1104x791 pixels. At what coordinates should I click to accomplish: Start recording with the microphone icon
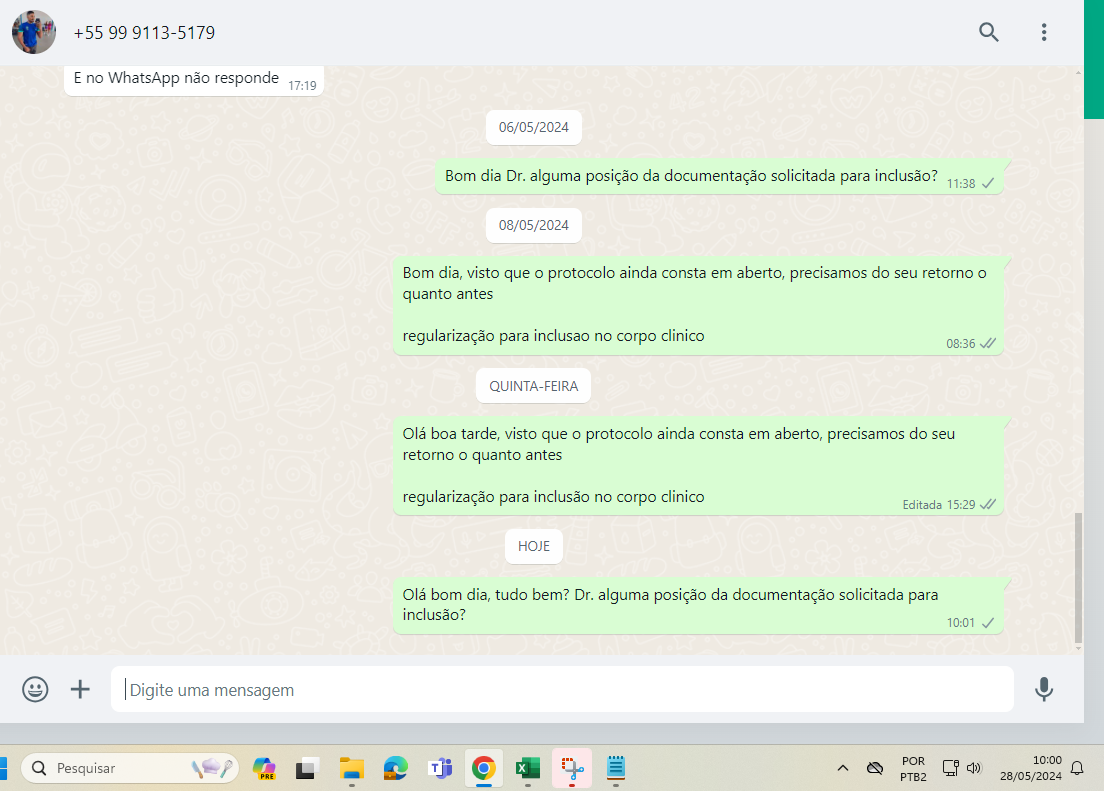click(1043, 689)
